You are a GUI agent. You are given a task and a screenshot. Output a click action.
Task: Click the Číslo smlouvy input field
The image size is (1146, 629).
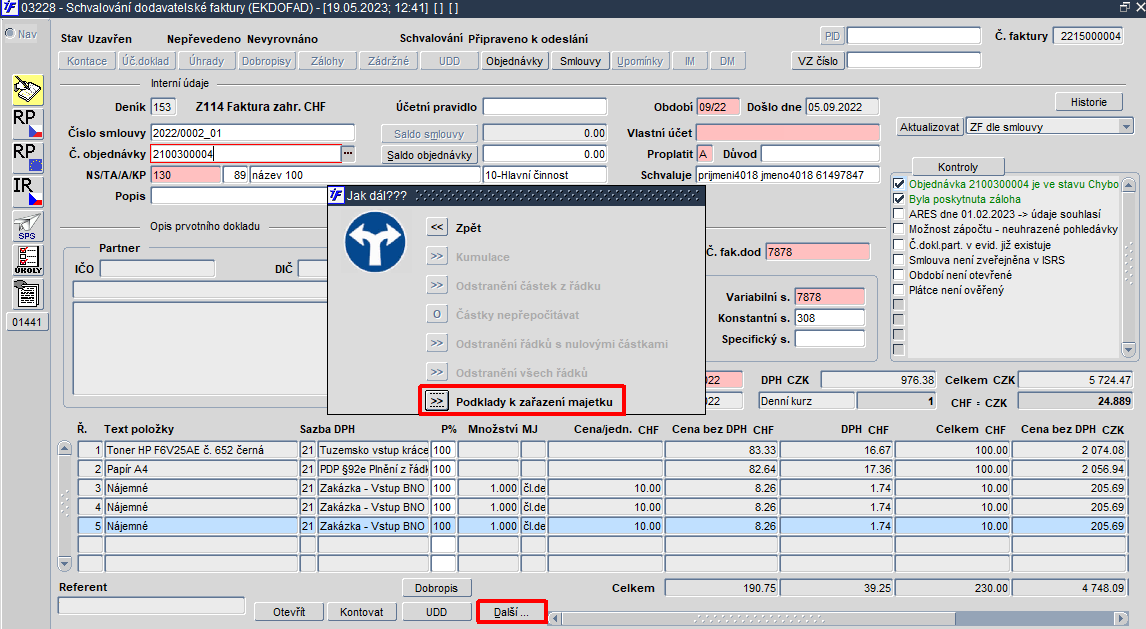[253, 133]
